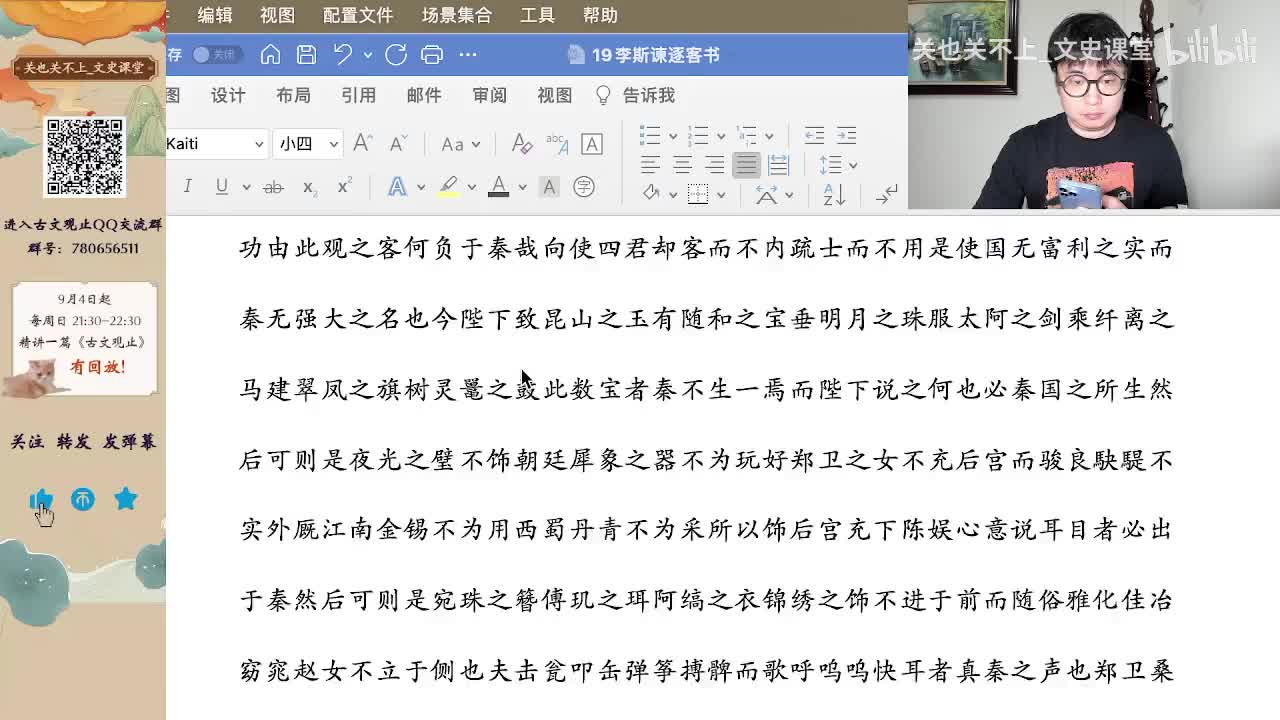Expand the bullet list dropdown arrow
Image resolution: width=1280 pixels, height=720 pixels.
673,136
